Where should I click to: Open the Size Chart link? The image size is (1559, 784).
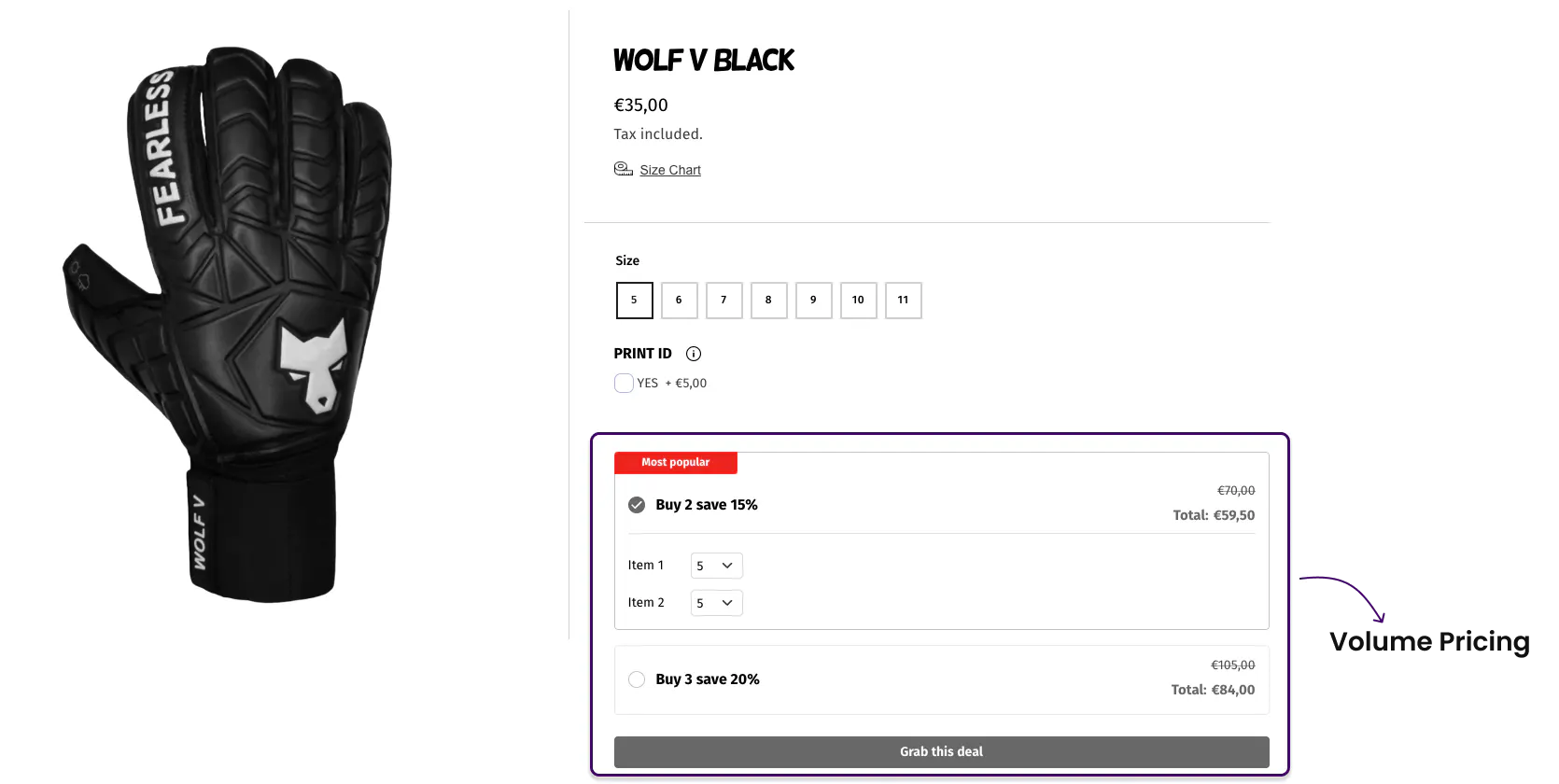pyautogui.click(x=670, y=170)
